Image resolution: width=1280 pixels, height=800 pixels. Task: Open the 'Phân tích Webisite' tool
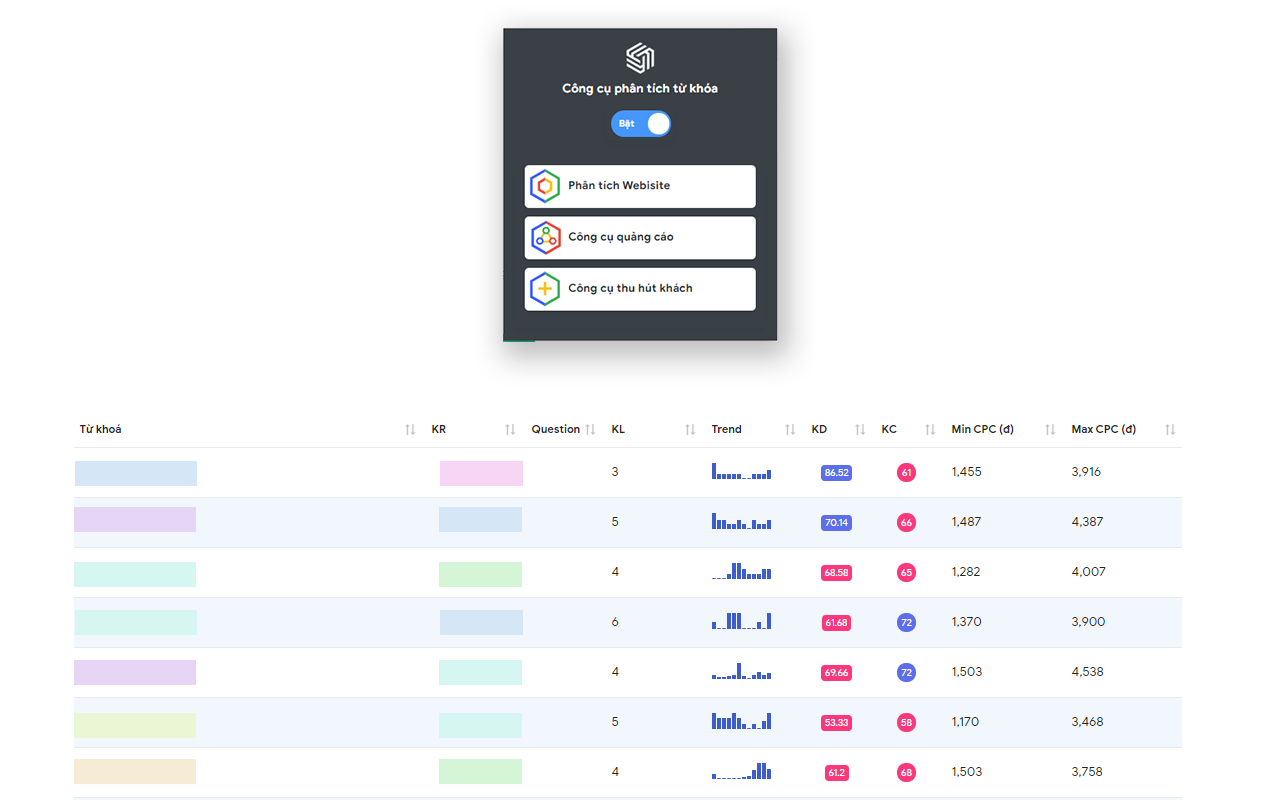tap(640, 186)
